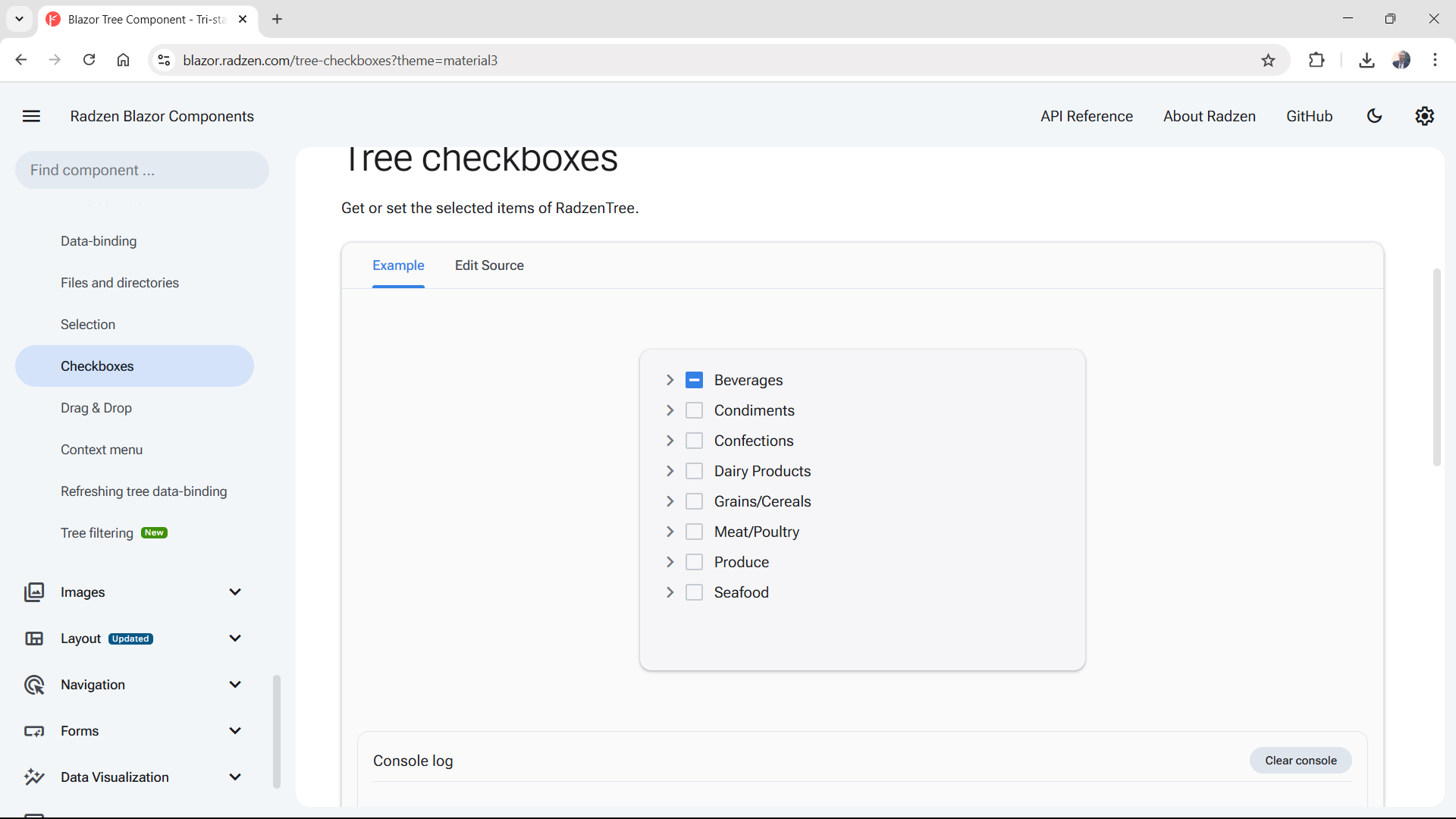This screenshot has height=819, width=1456.
Task: Click the Layout panel icon
Action: (34, 639)
